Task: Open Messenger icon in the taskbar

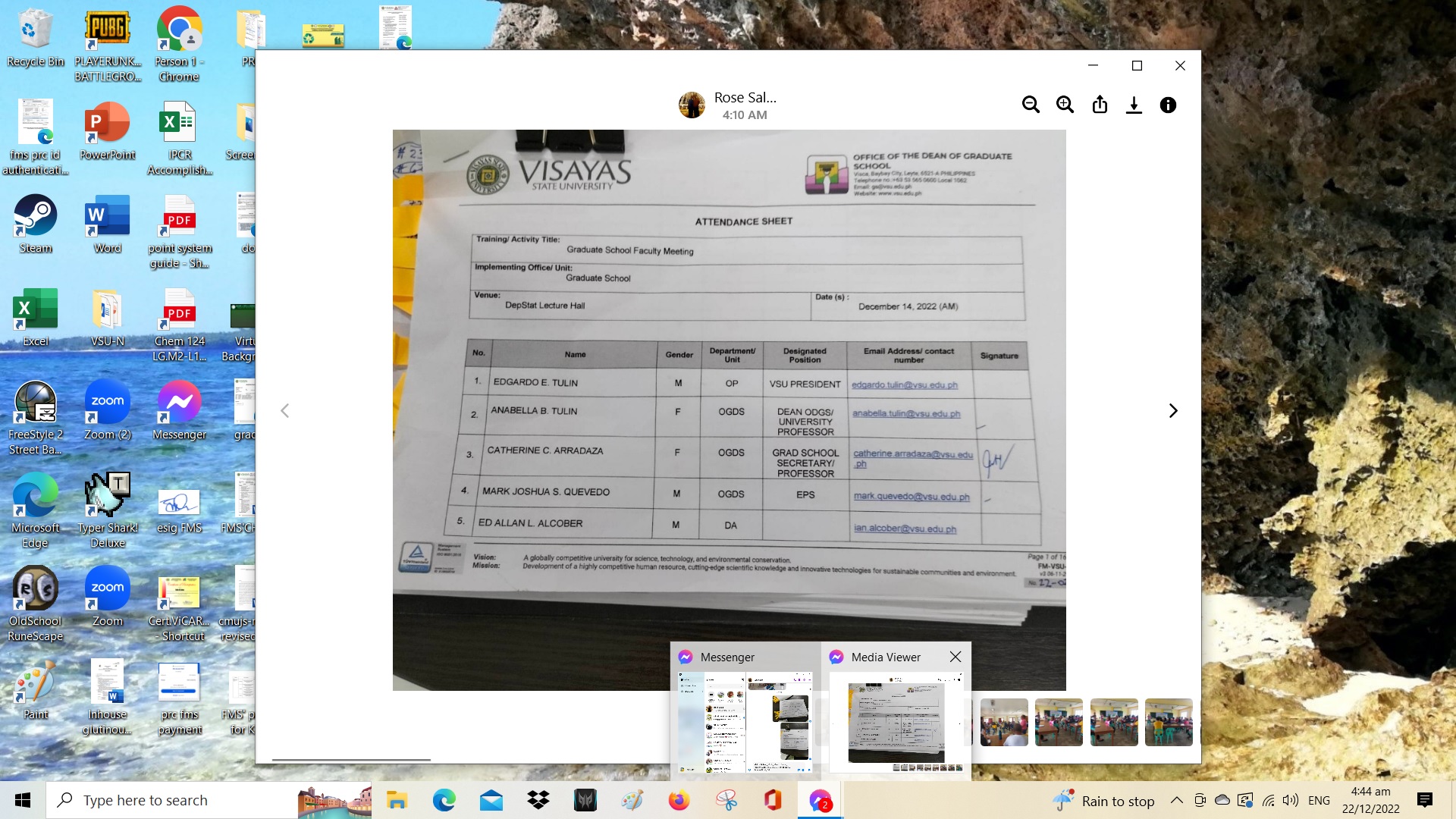Action: (x=820, y=800)
